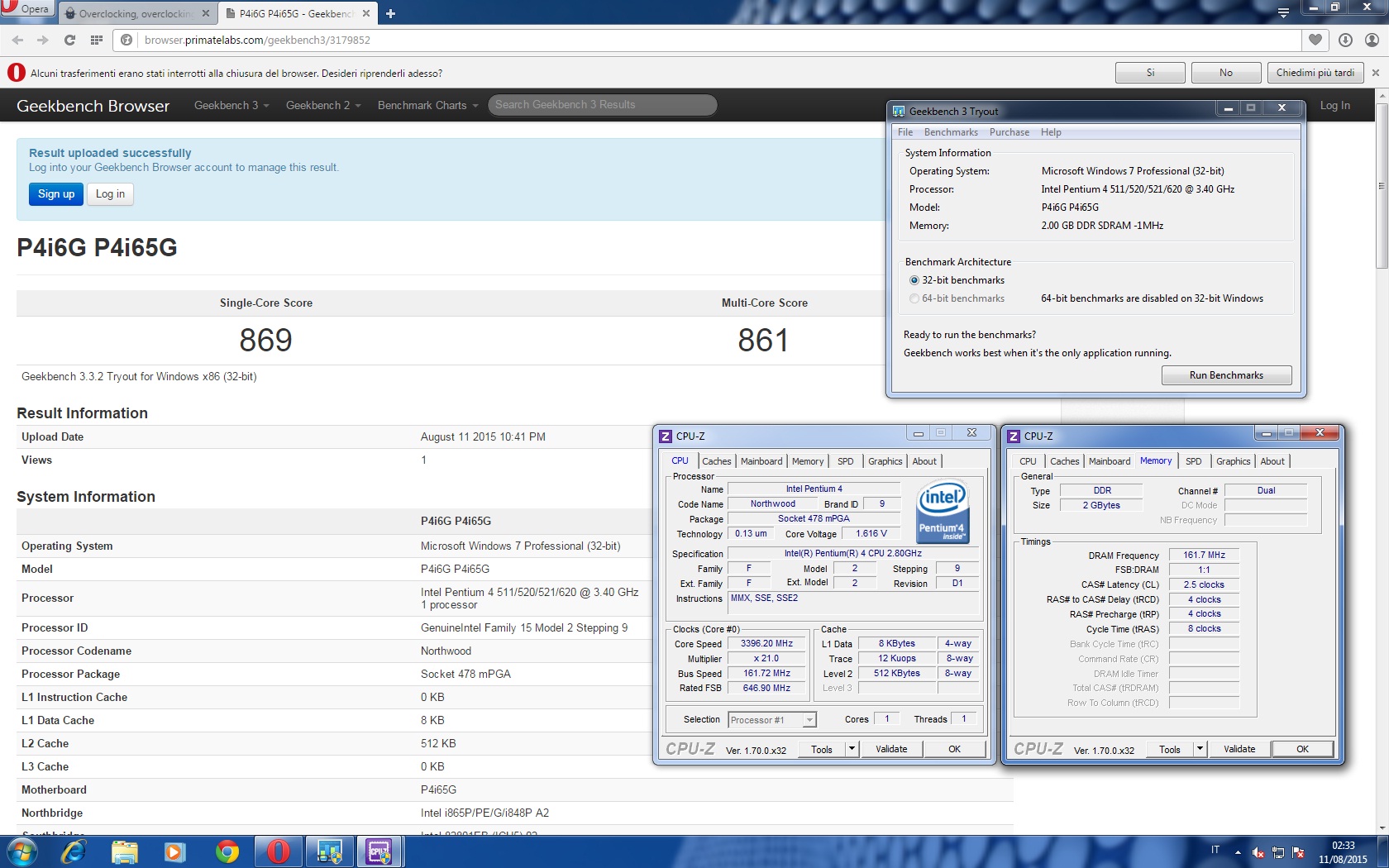Open File menu in Geekbench 3 Tryout

[905, 132]
